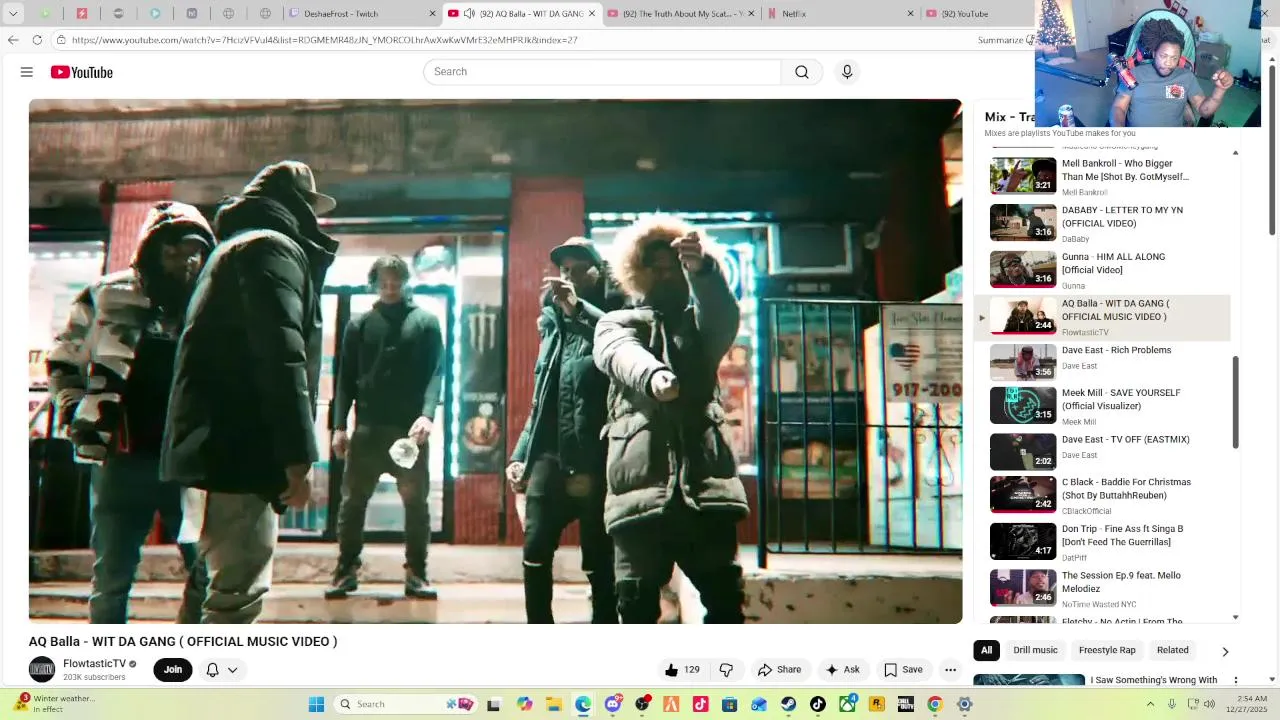Open Google Chrome from taskbar
Image resolution: width=1280 pixels, height=720 pixels.
[x=935, y=704]
